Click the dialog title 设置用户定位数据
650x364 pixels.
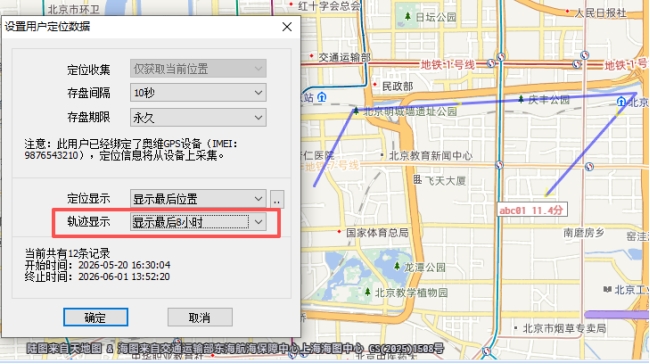pyautogui.click(x=47, y=27)
